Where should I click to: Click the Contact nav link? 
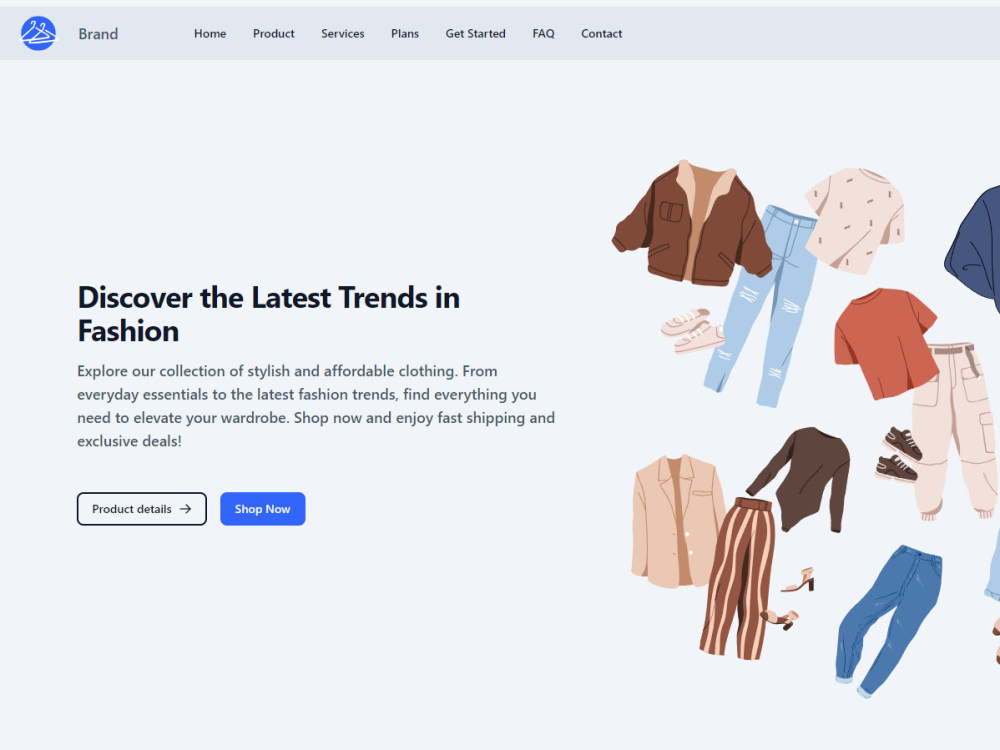click(x=601, y=34)
